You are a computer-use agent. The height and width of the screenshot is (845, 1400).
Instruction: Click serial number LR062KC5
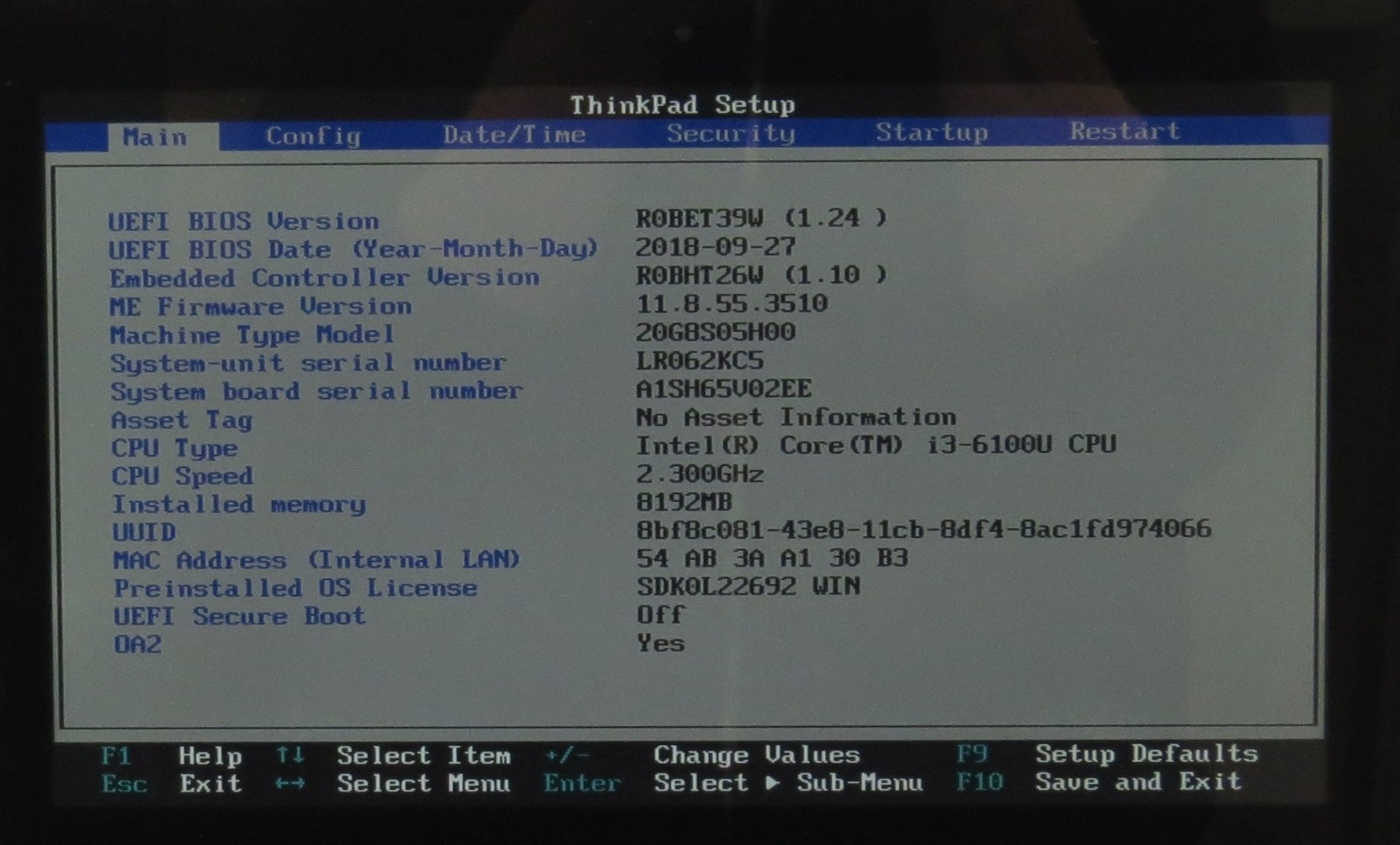(x=700, y=360)
